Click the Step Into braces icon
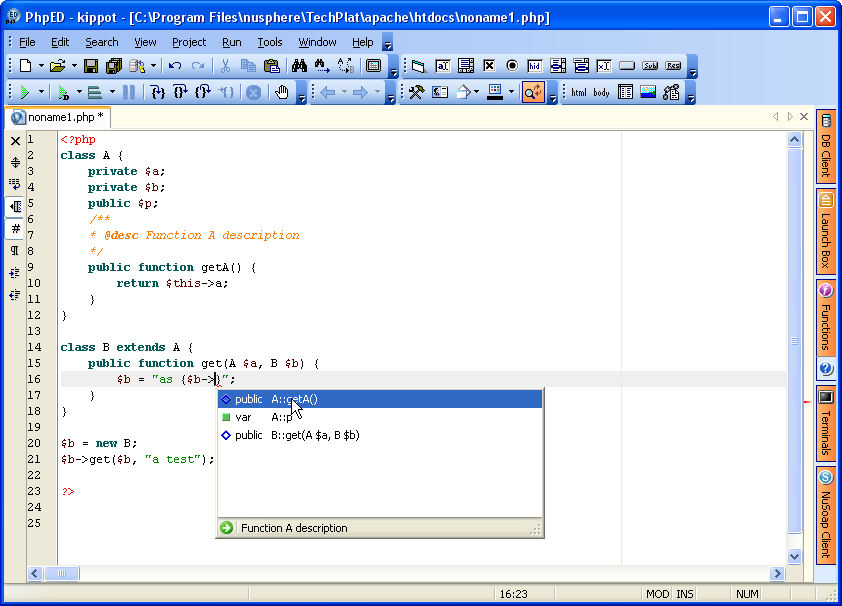The height and width of the screenshot is (606, 842). [x=157, y=92]
